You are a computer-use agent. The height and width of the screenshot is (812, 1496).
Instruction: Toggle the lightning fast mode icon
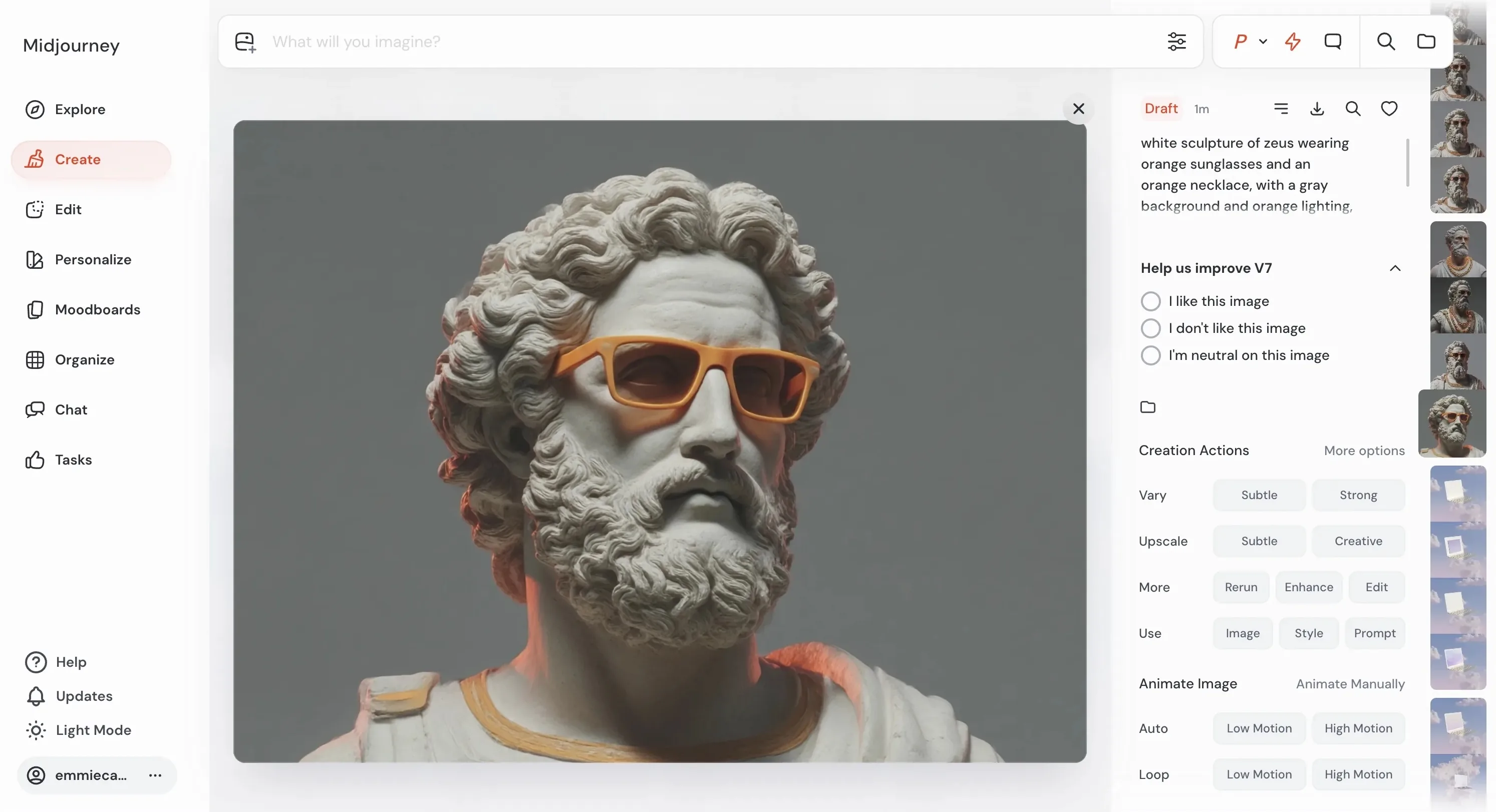tap(1293, 42)
